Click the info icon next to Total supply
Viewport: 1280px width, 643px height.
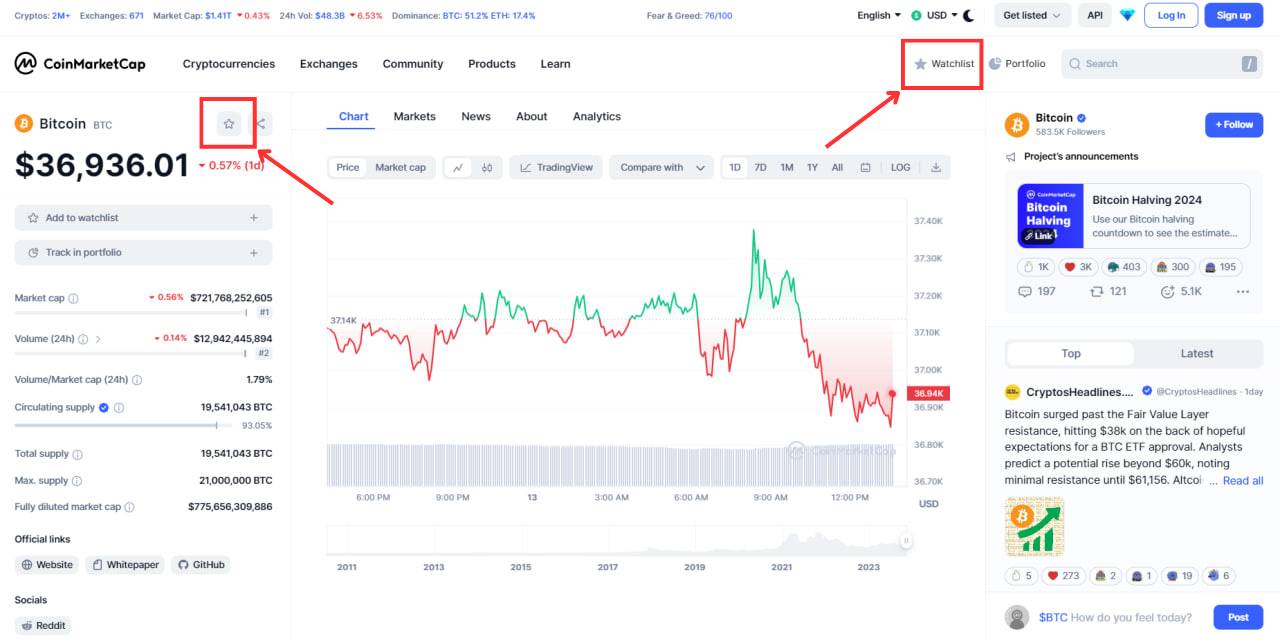coord(77,454)
